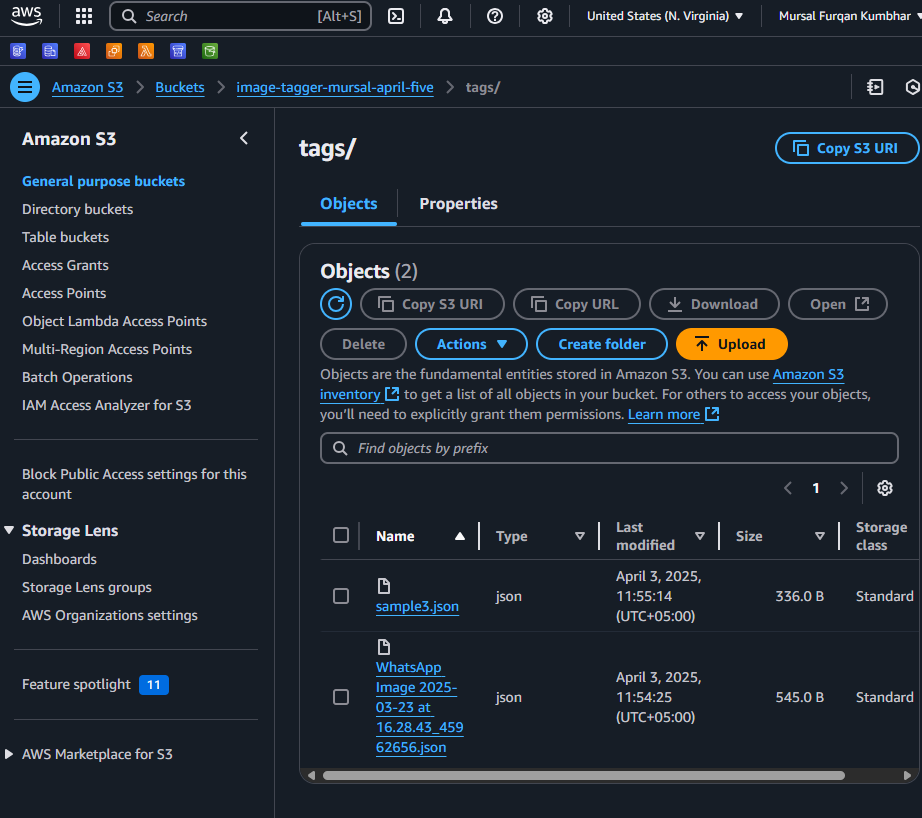This screenshot has height=818, width=922.
Task: Expand the Actions dropdown
Action: tap(471, 344)
